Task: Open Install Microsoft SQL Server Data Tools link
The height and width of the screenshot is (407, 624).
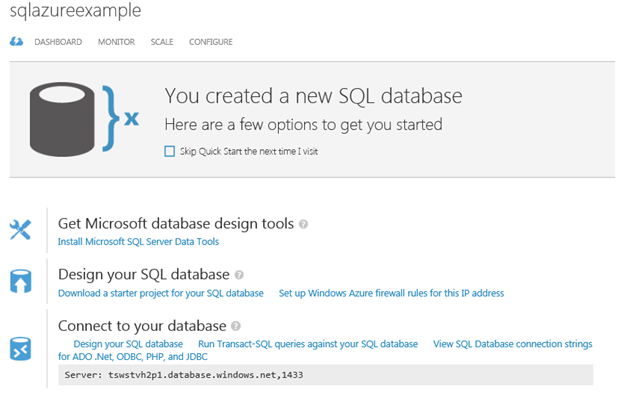Action: tap(138, 241)
